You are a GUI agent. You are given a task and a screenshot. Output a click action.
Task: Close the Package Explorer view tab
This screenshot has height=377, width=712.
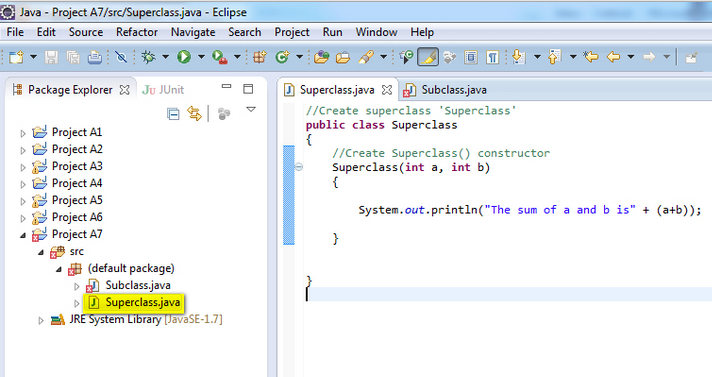click(x=124, y=90)
